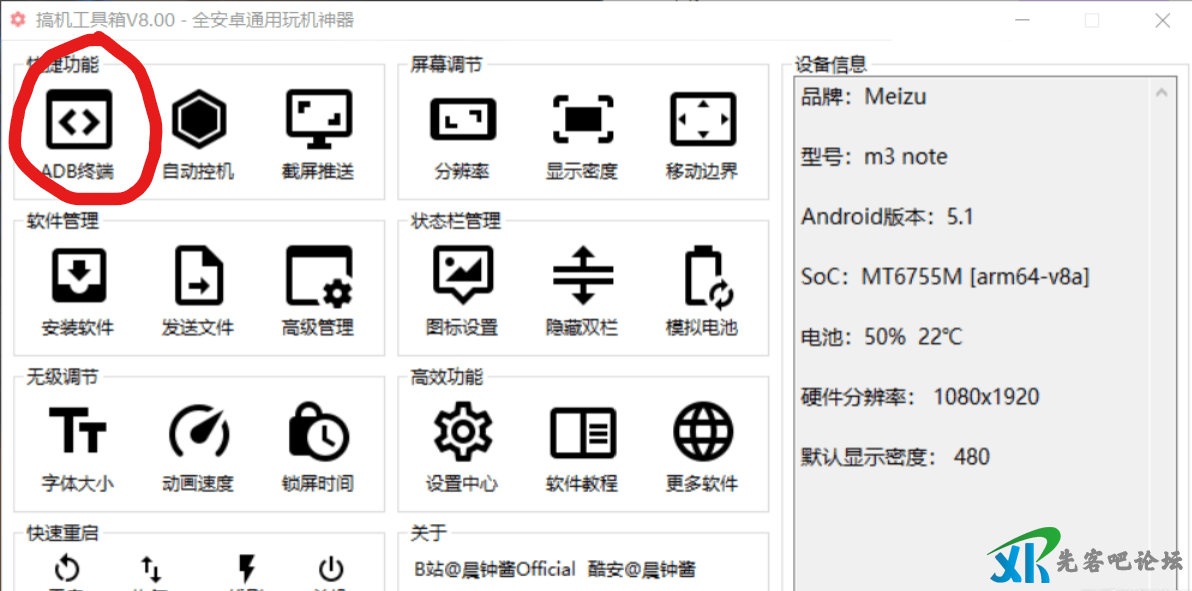Toggle 隐藏双栏 hide bars option
Viewport: 1192px width, 591px height.
582,277
